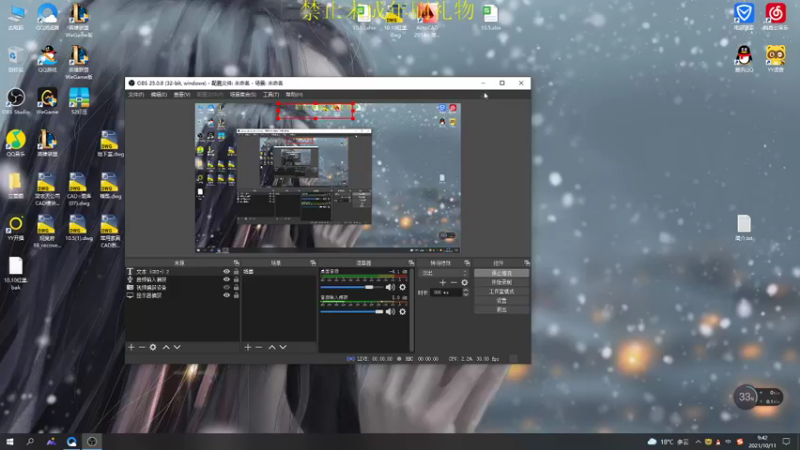This screenshot has width=800, height=450.
Task: Open the red NetEase Cloud Music desktop icon
Action: (776, 16)
